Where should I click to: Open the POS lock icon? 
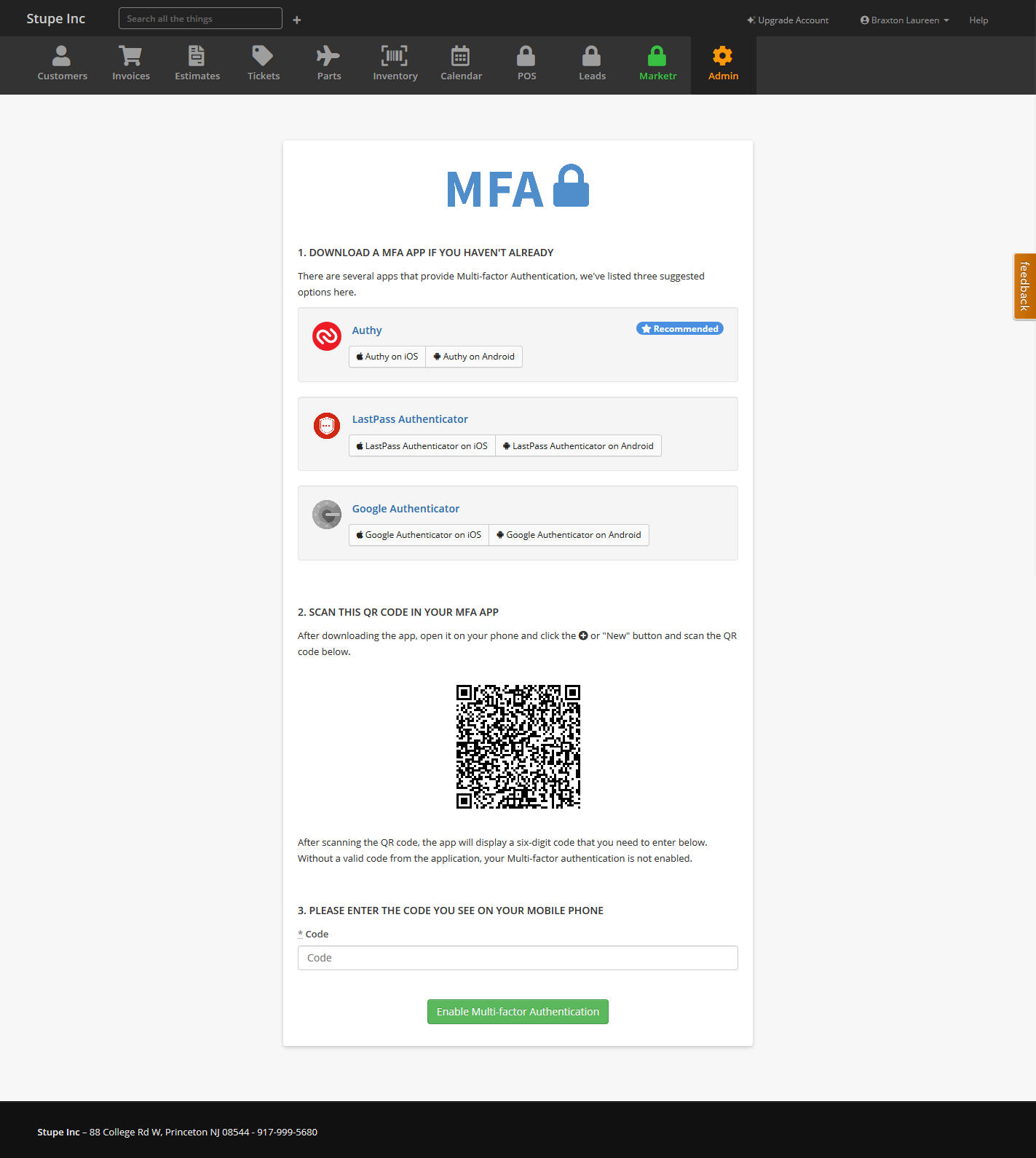(526, 56)
